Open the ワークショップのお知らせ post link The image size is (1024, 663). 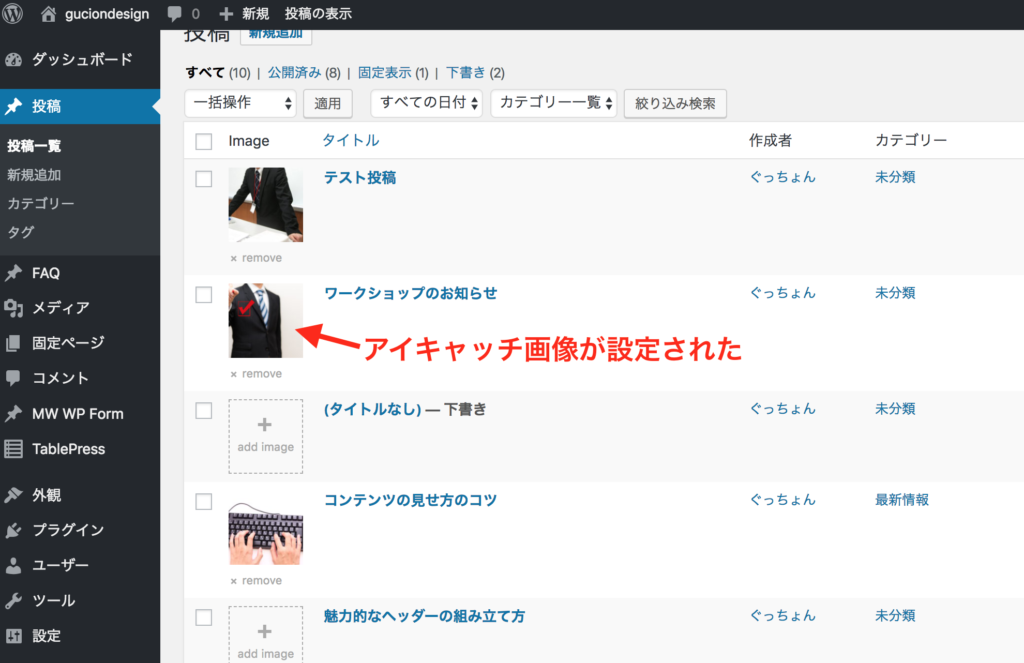[410, 293]
